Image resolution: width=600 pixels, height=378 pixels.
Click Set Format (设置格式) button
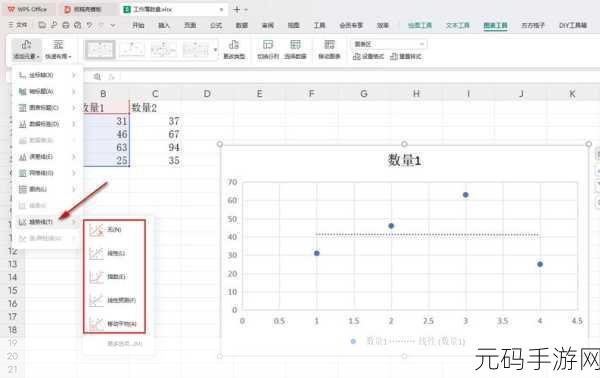click(368, 57)
